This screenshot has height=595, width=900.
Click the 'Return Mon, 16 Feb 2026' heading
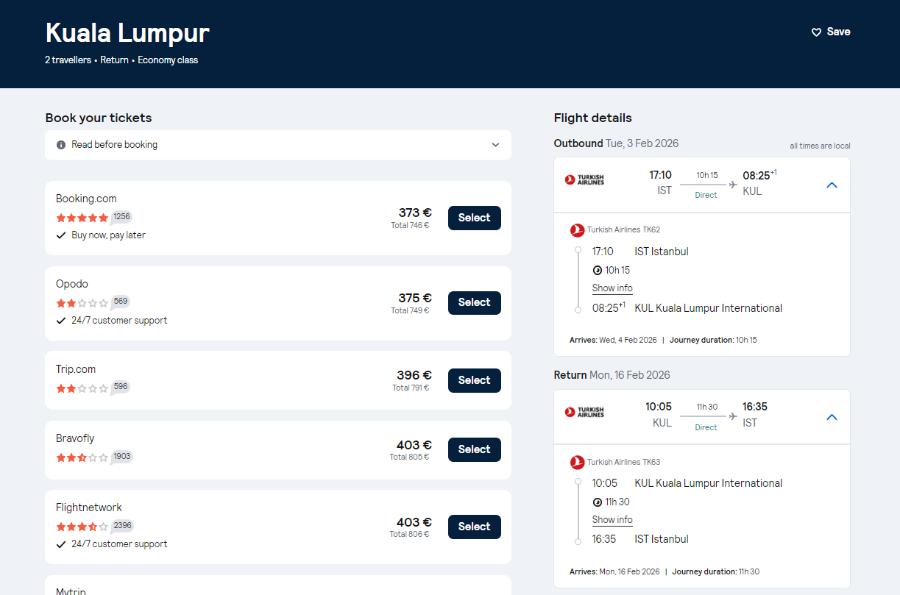tap(612, 375)
